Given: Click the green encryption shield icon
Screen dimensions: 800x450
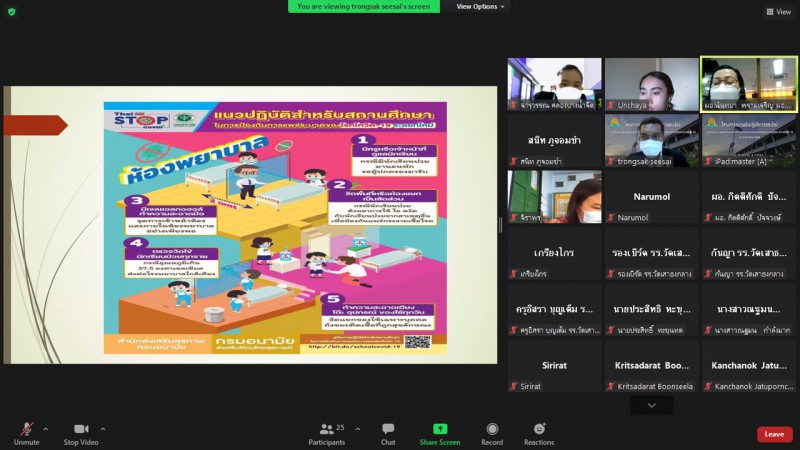Looking at the screenshot, I should [x=12, y=11].
